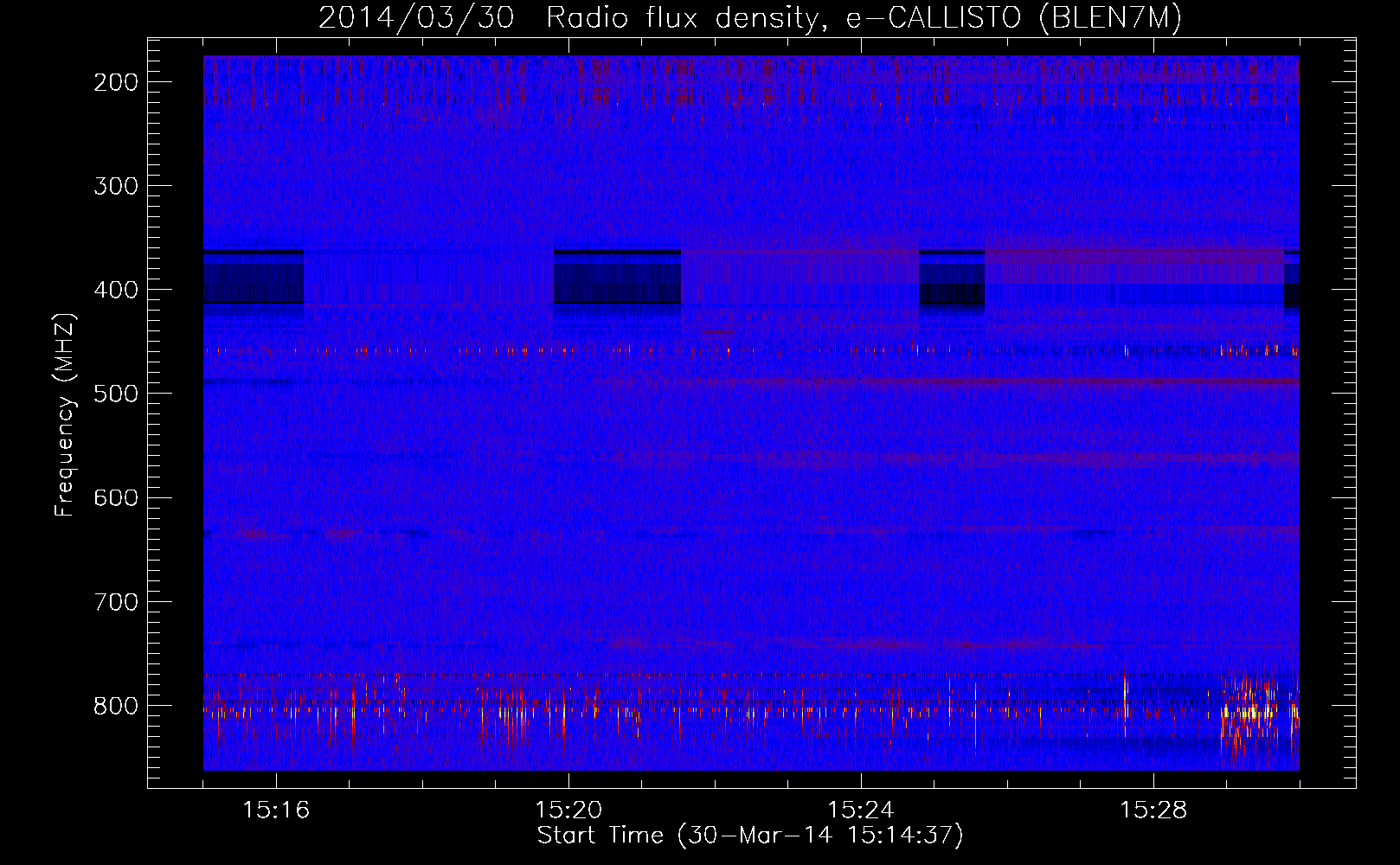Click the 15:16 time tick label

pos(276,811)
